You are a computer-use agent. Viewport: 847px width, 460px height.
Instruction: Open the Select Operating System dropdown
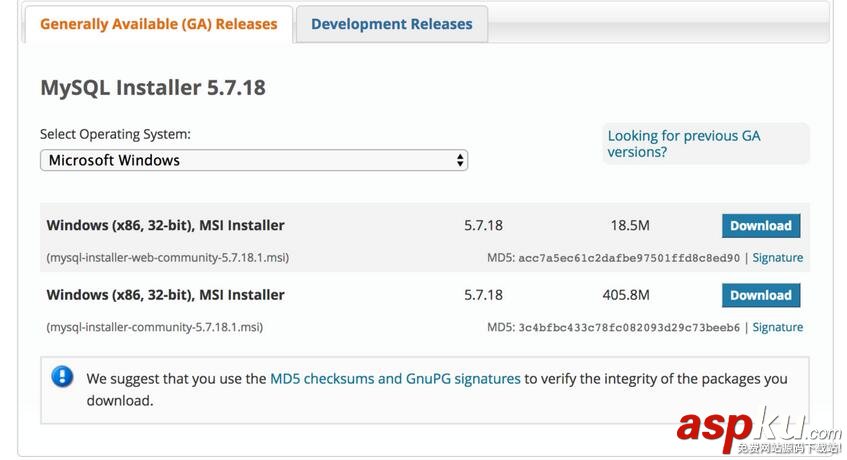tap(253, 160)
